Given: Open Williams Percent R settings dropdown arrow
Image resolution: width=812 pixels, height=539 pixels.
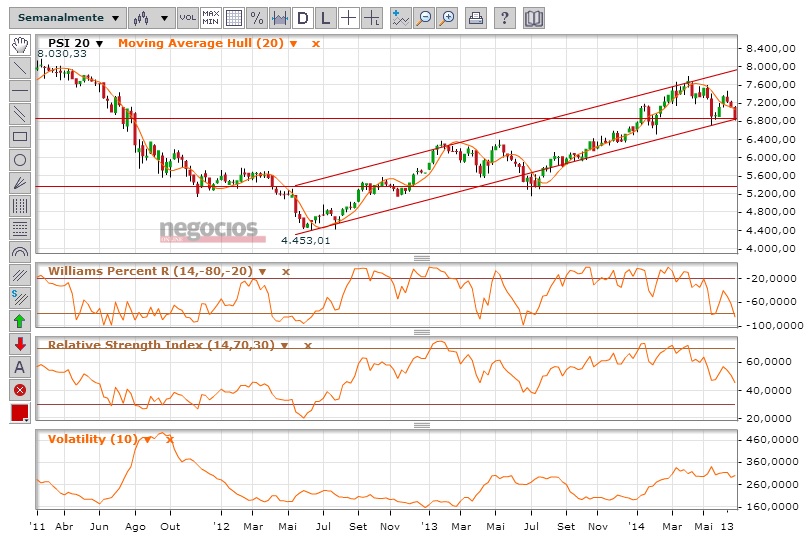Looking at the screenshot, I should pyautogui.click(x=263, y=272).
